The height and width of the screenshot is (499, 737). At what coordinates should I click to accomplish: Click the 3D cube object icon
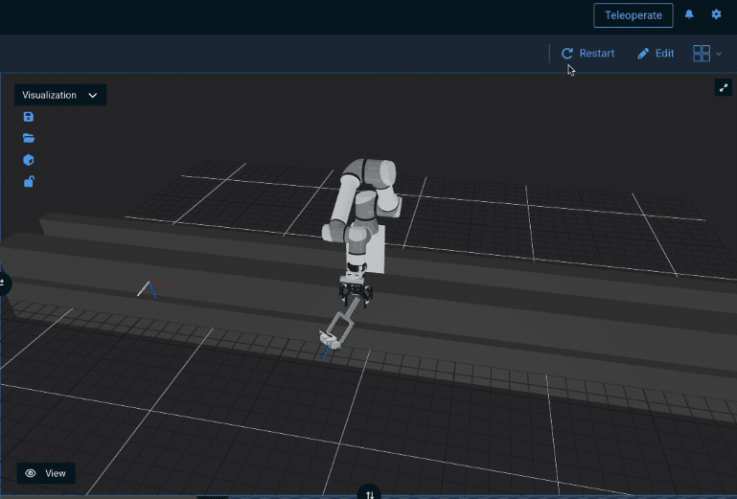(x=29, y=160)
